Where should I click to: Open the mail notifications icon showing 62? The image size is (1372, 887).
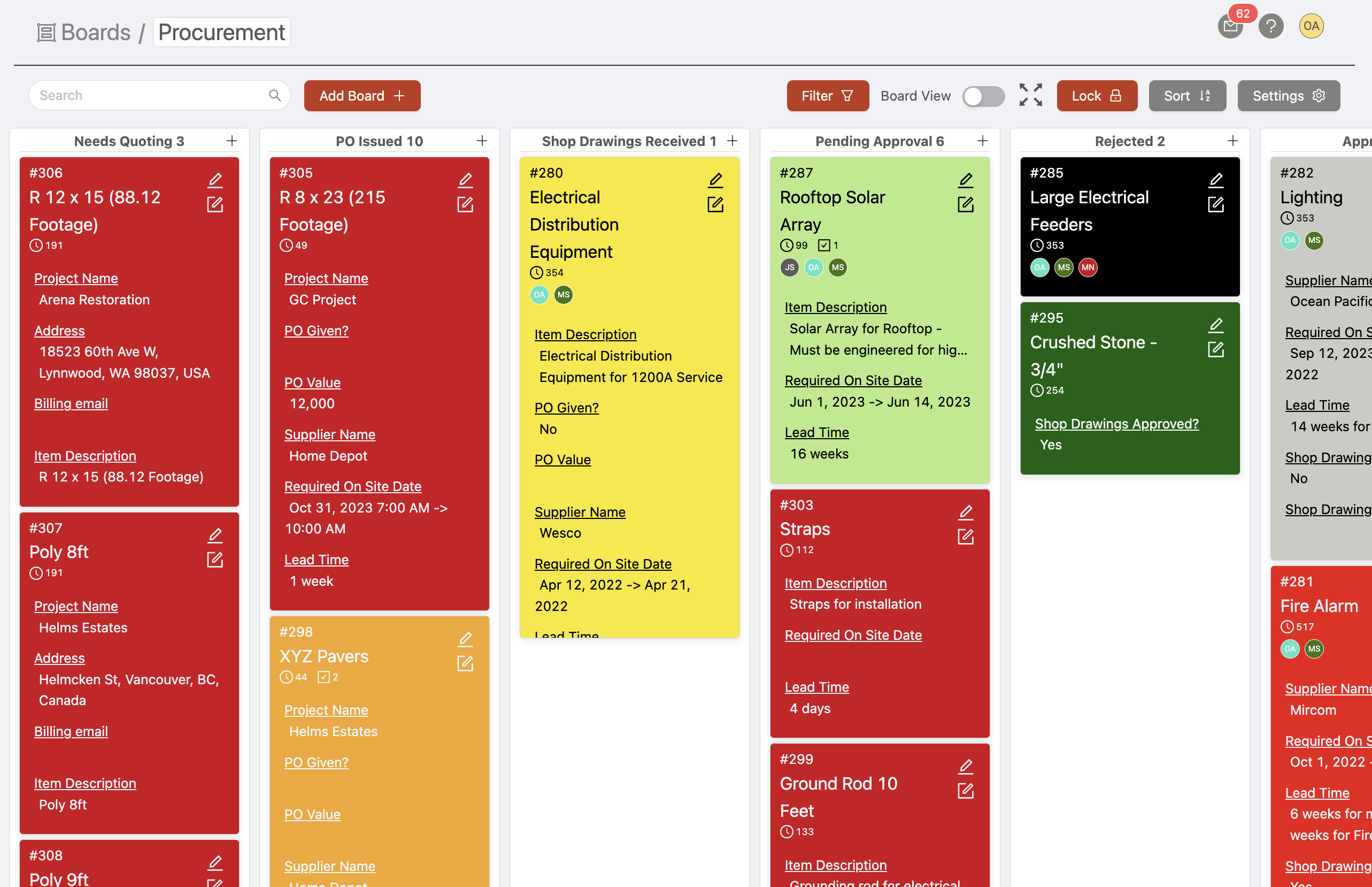[1230, 27]
